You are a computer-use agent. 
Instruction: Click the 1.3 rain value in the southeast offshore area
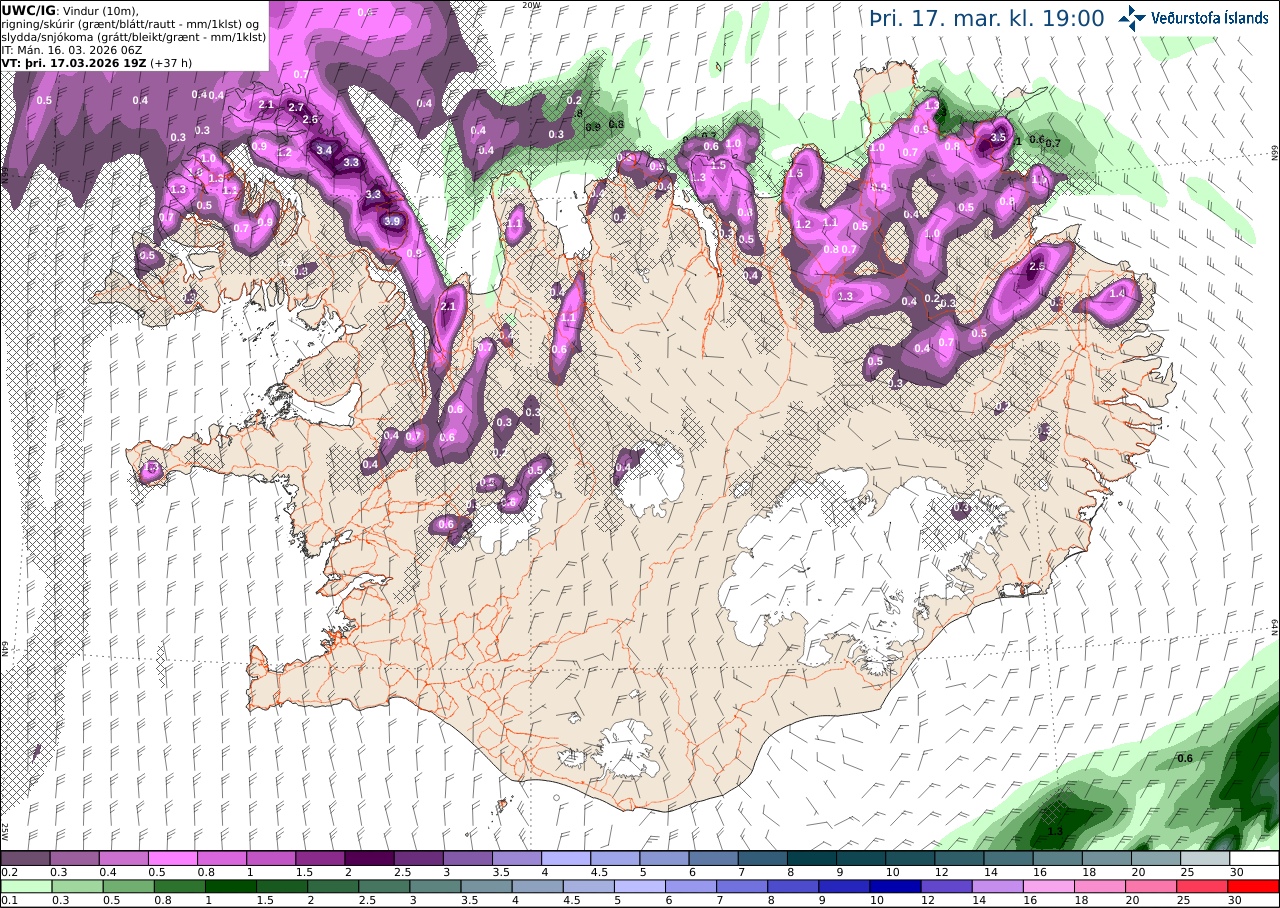pyautogui.click(x=1055, y=831)
